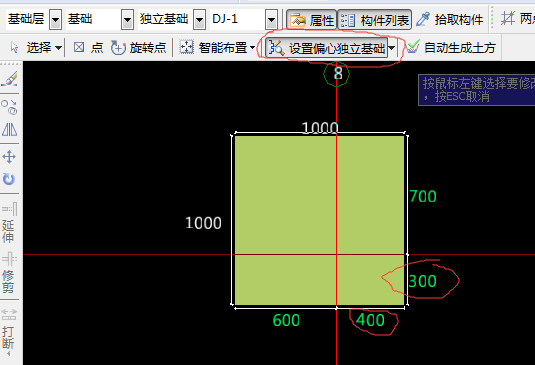This screenshot has height=365, width=535.
Task: Open the DJ-1 component name dropdown
Action: pyautogui.click(x=272, y=20)
